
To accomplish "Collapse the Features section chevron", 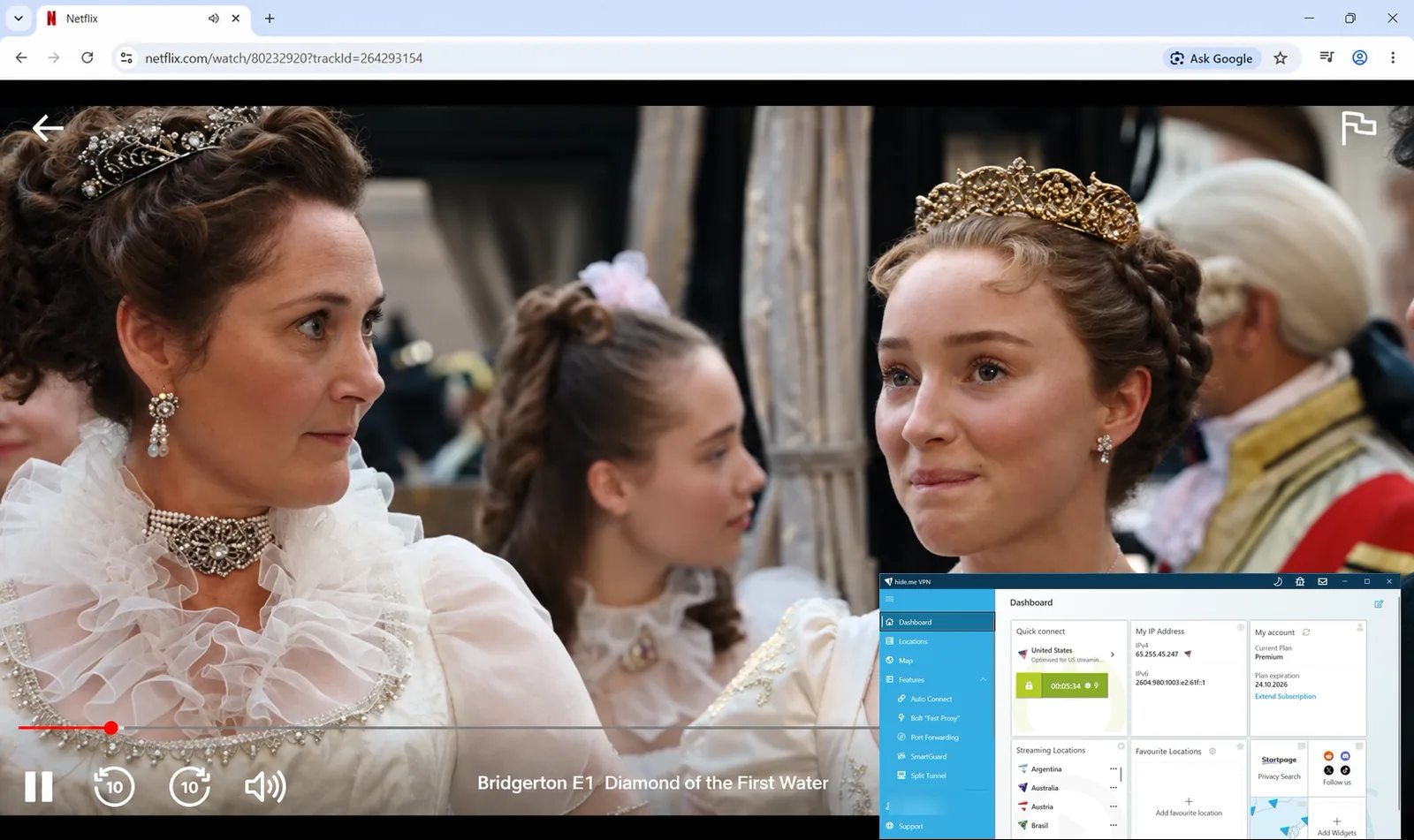I will click(984, 679).
